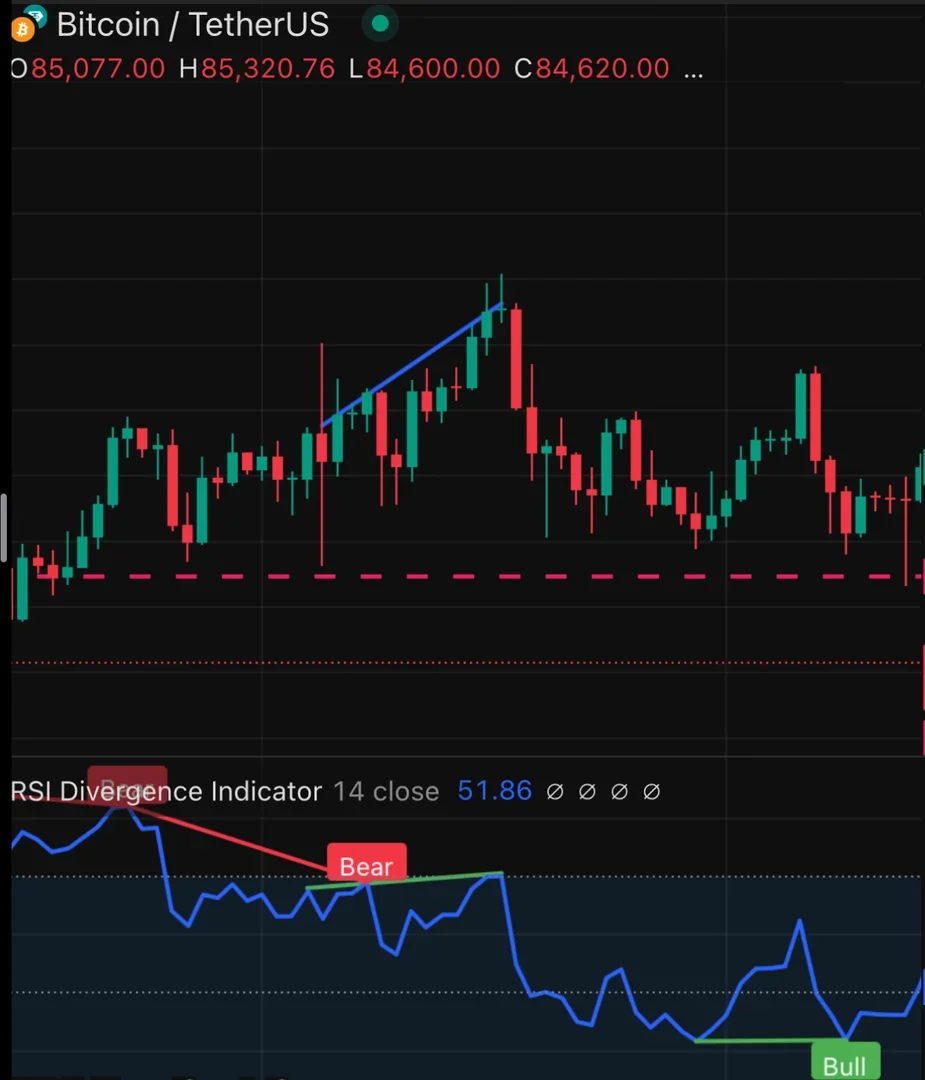Open the Bitcoin / TetherUS symbol title
The width and height of the screenshot is (925, 1080).
(x=192, y=25)
